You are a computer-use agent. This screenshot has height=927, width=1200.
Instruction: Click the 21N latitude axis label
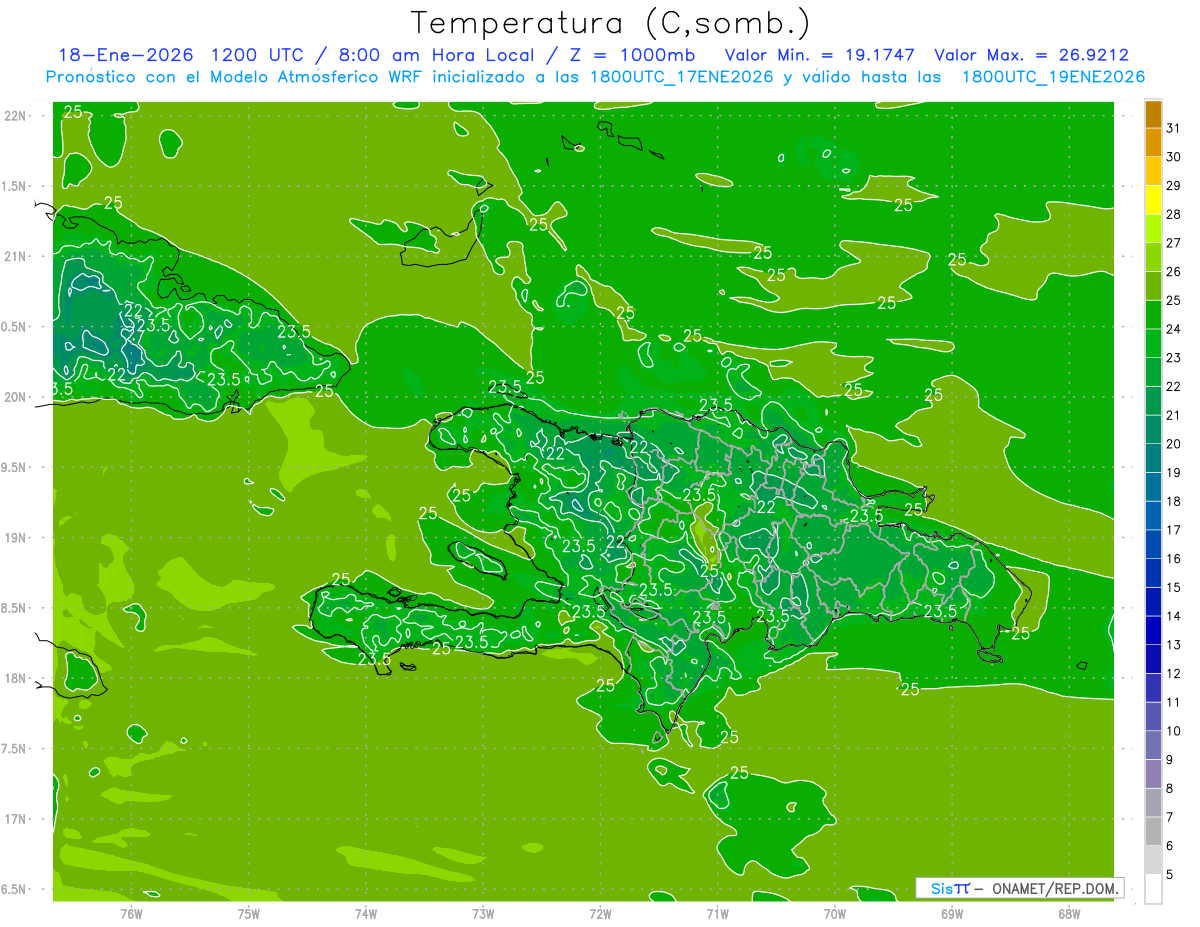tap(15, 256)
